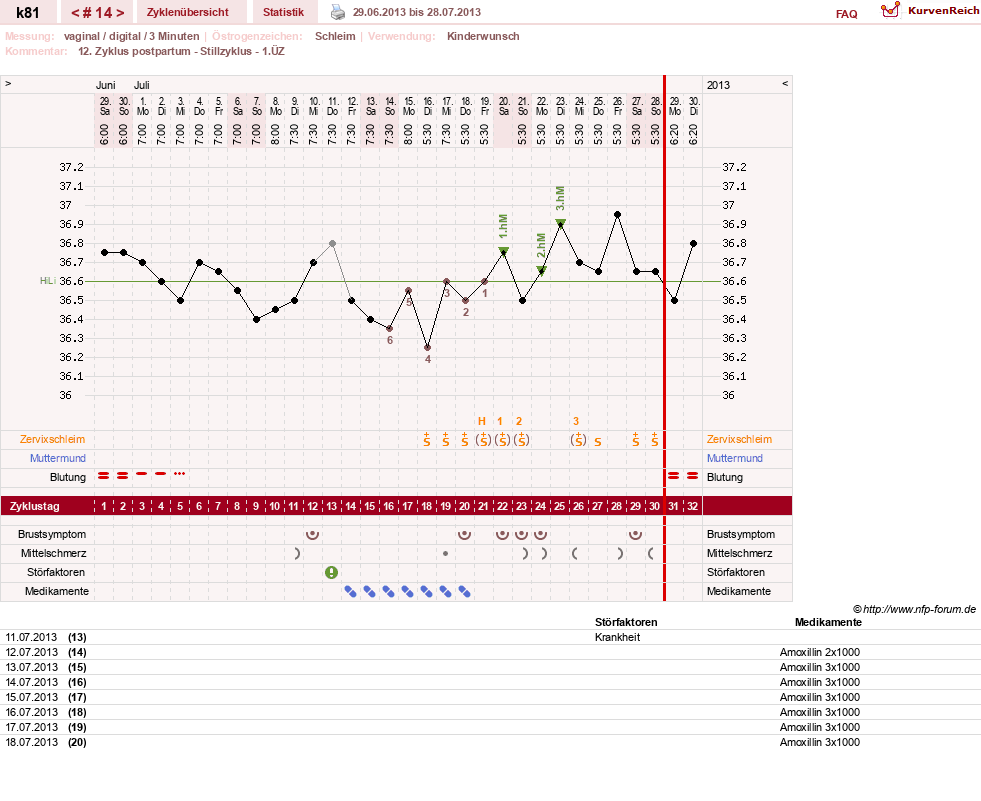Click the Medikamente table column header

point(828,622)
